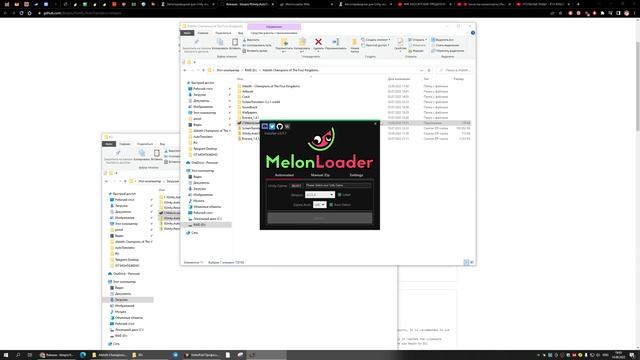Click the Переместить в ribbon icon
The width and height of the screenshot is (640, 360).
pos(284,45)
